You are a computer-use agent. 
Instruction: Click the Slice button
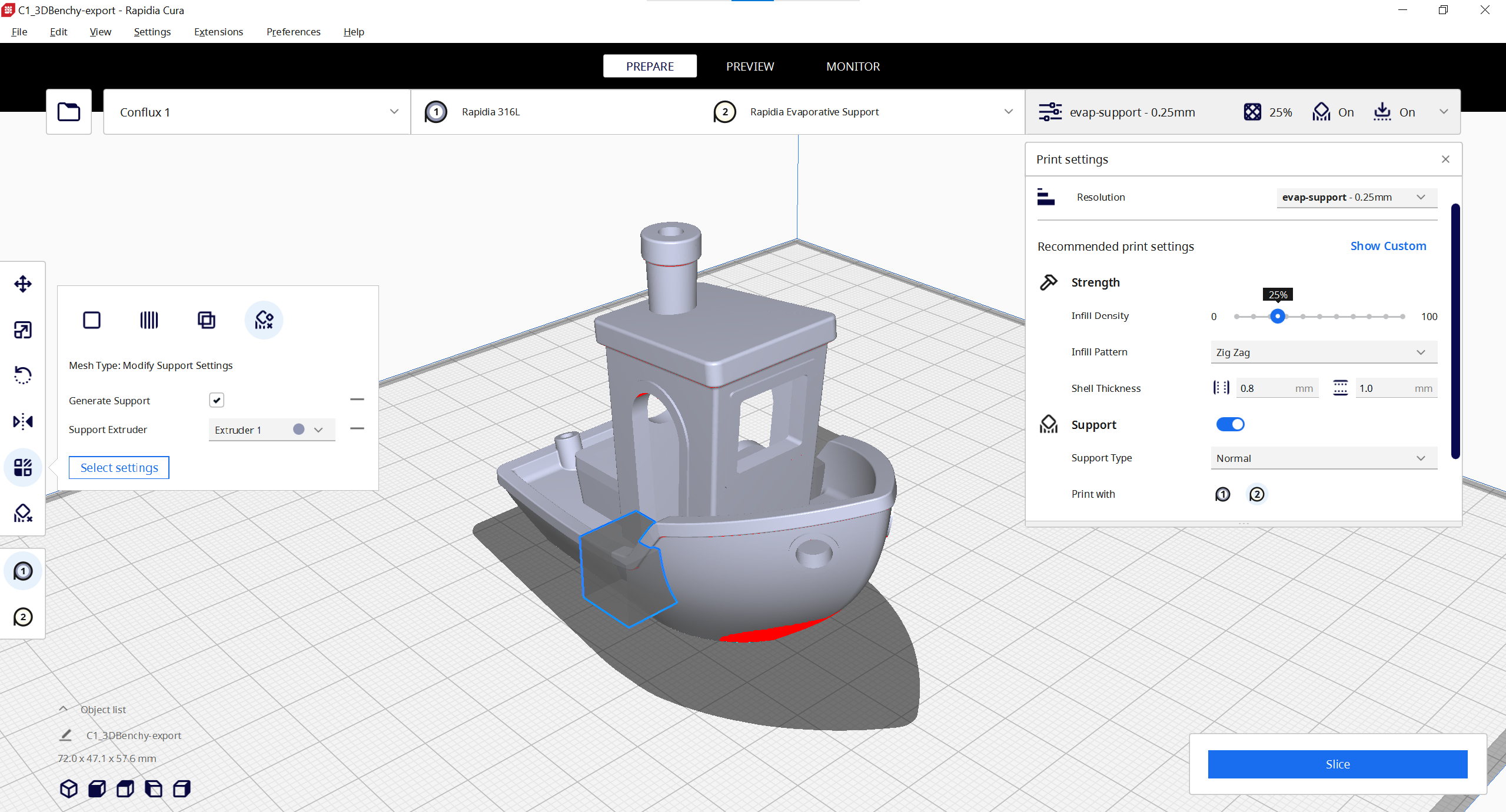pyautogui.click(x=1337, y=764)
